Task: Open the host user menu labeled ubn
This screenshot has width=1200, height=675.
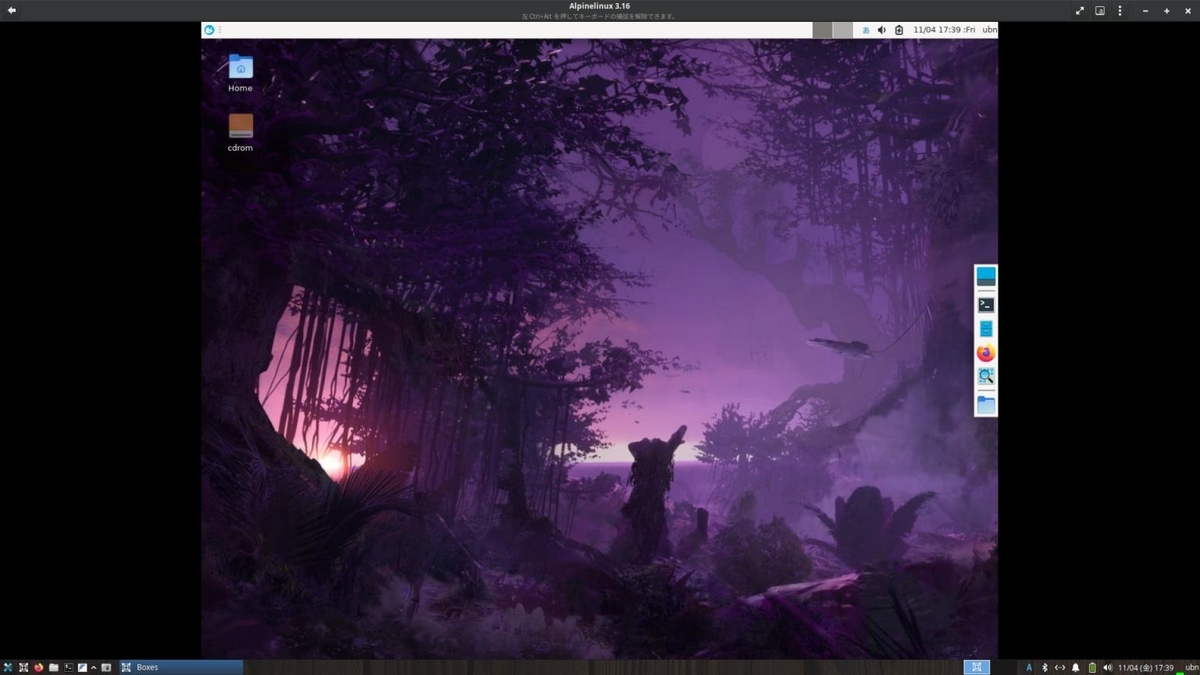Action: (x=1191, y=667)
